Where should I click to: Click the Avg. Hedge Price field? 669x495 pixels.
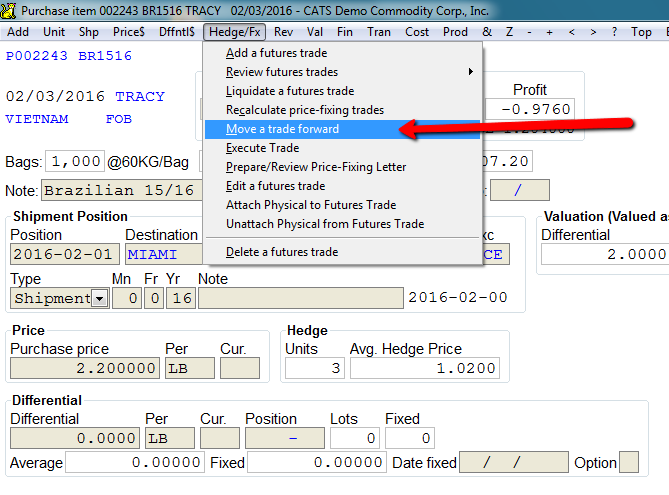425,368
